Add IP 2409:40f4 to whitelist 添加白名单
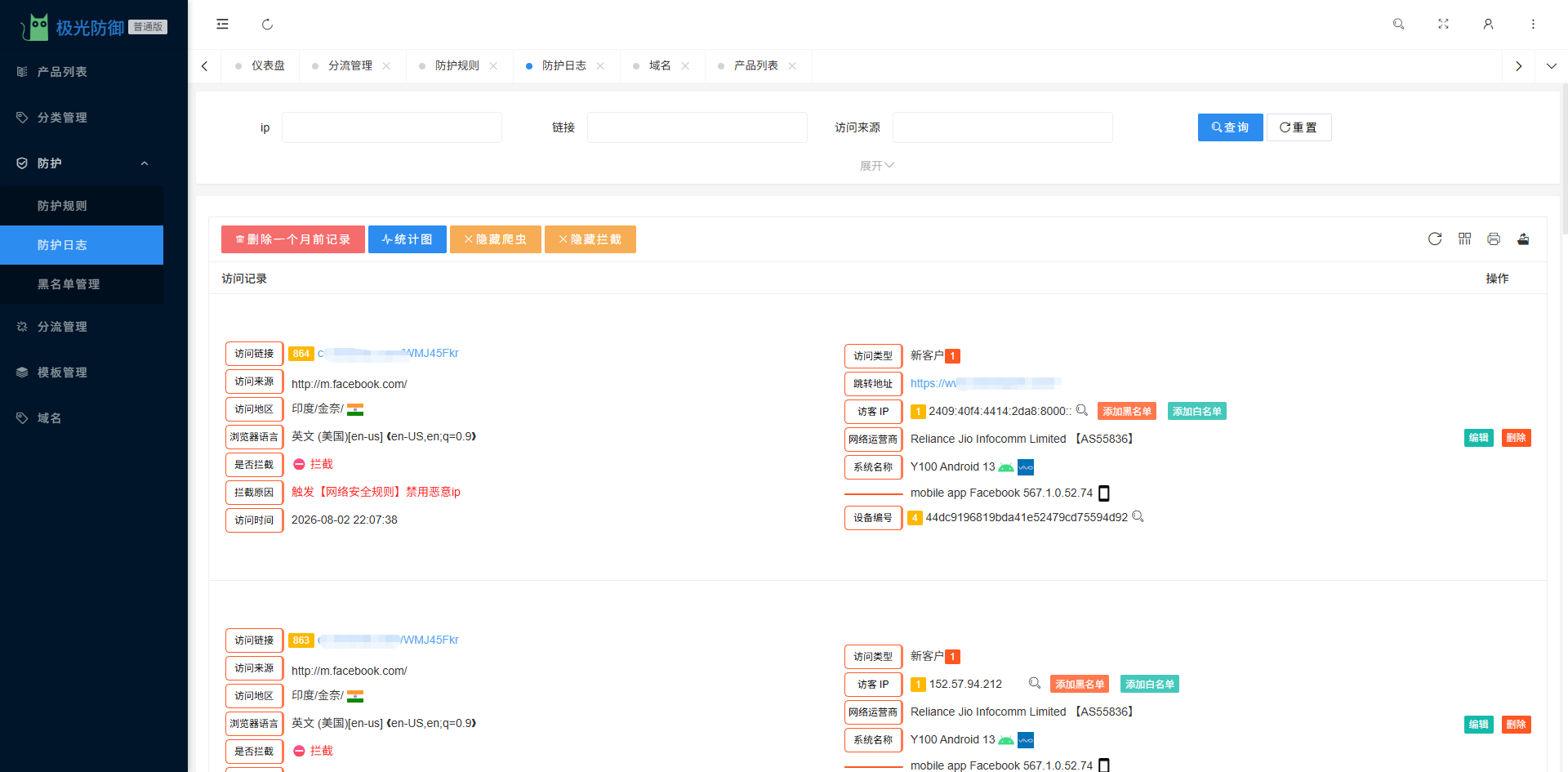The width and height of the screenshot is (1568, 772). point(1197,412)
